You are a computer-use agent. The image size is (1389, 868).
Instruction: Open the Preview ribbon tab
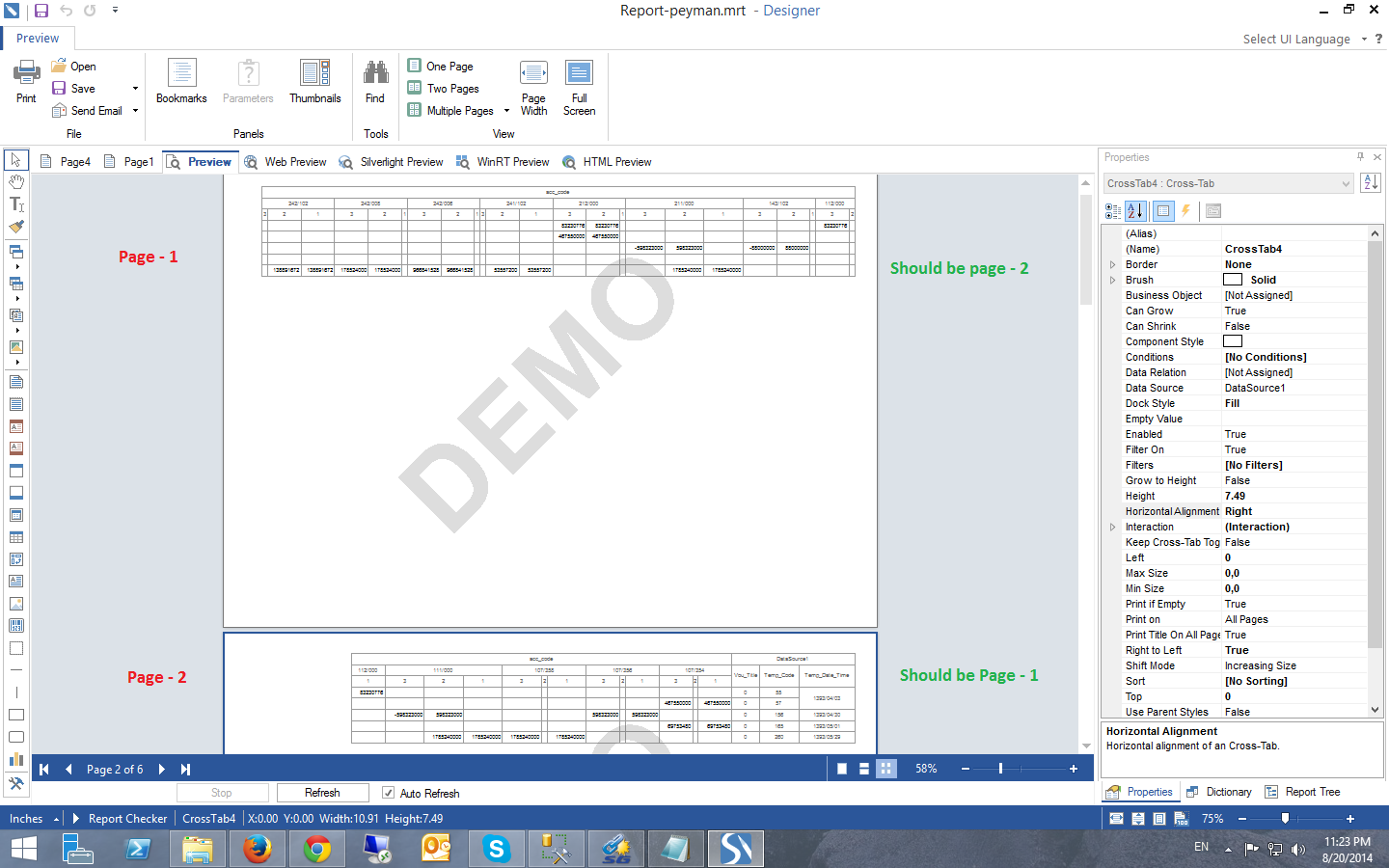tap(37, 39)
